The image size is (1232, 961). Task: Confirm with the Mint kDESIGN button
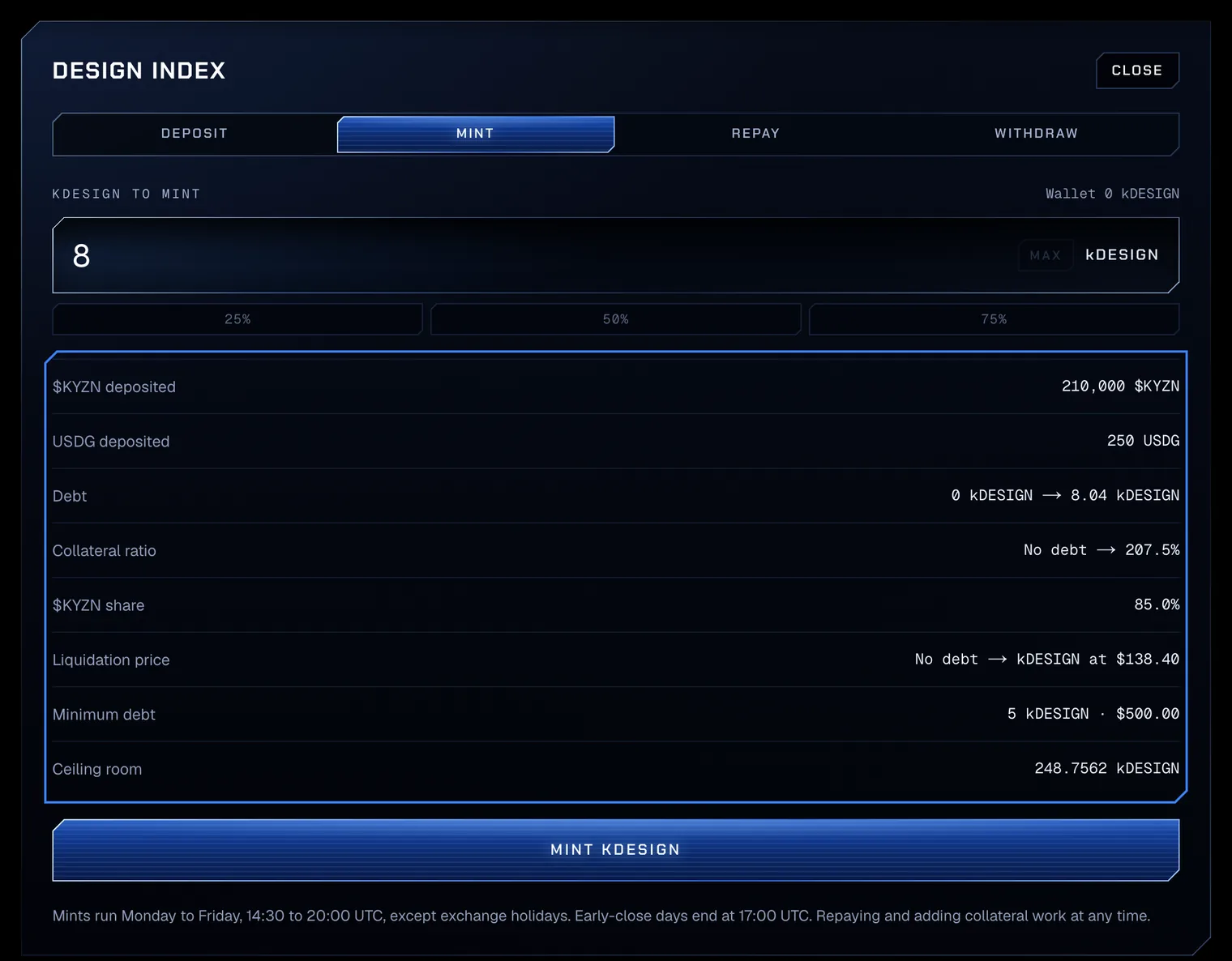(x=616, y=850)
